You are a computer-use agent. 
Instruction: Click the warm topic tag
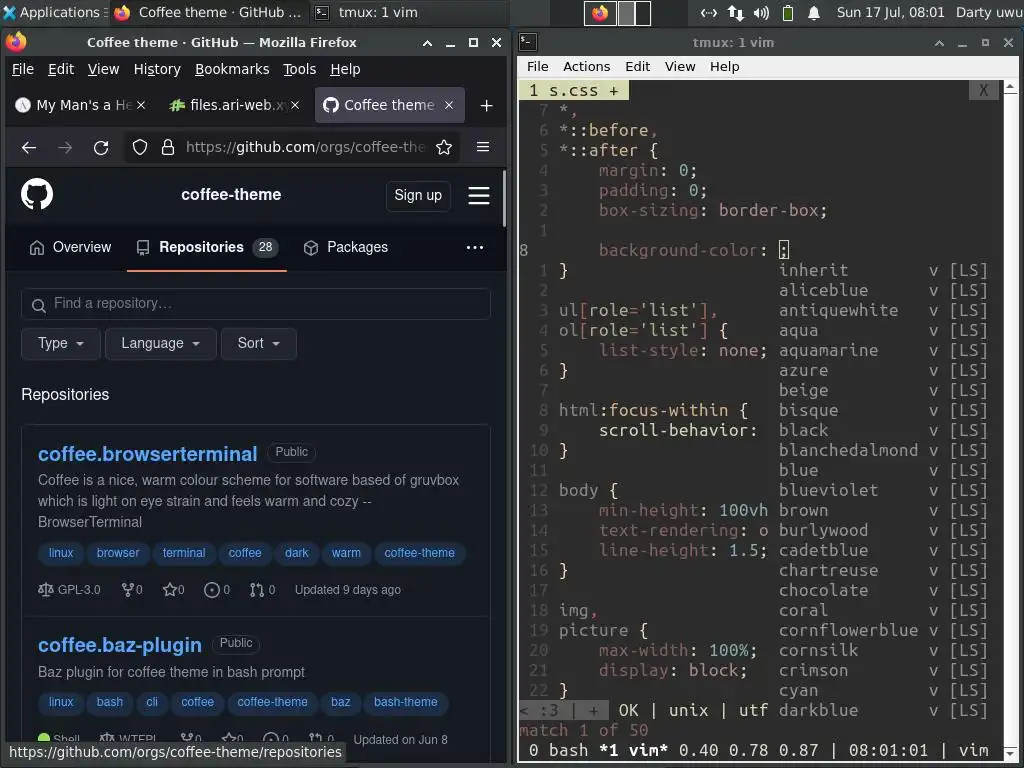(x=346, y=553)
